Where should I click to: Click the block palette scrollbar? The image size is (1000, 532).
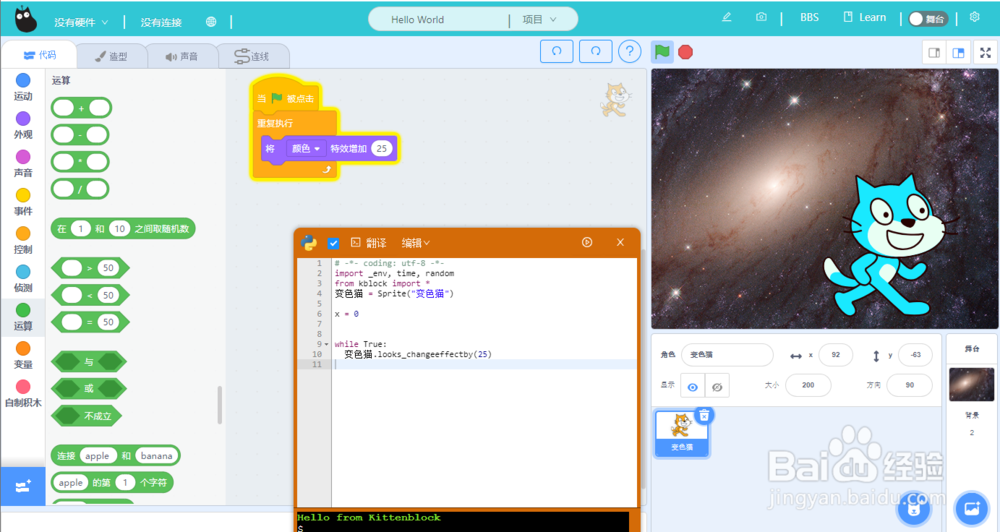click(x=220, y=405)
